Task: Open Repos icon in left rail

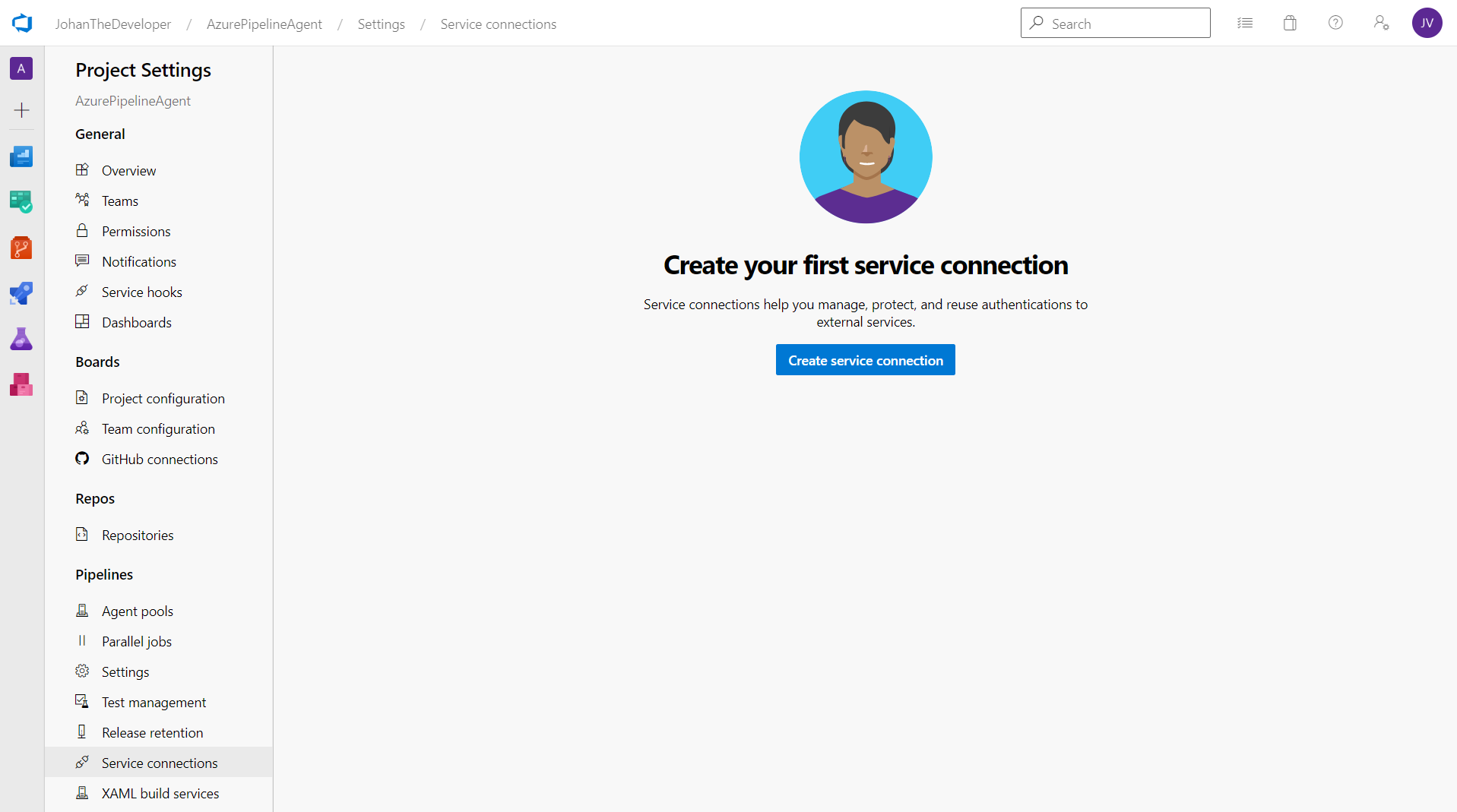Action: (x=21, y=248)
